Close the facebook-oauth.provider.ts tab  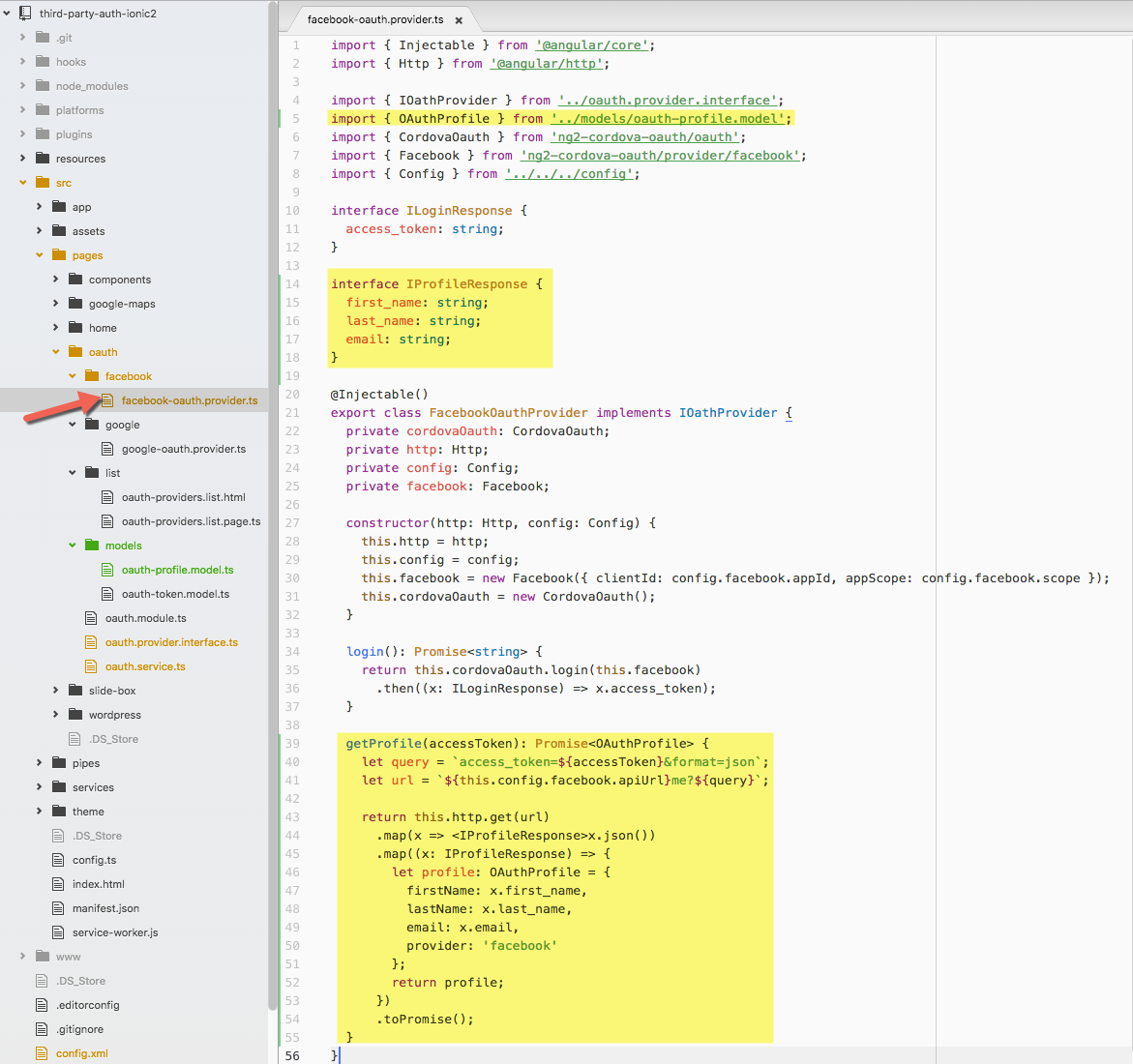tap(459, 20)
